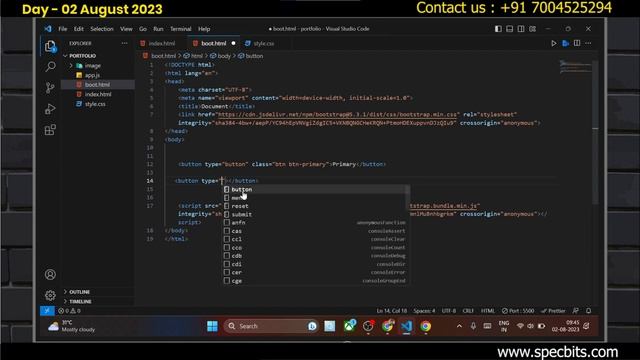This screenshot has width=640, height=360.
Task: Click the remote window status icon
Action: tap(47, 311)
